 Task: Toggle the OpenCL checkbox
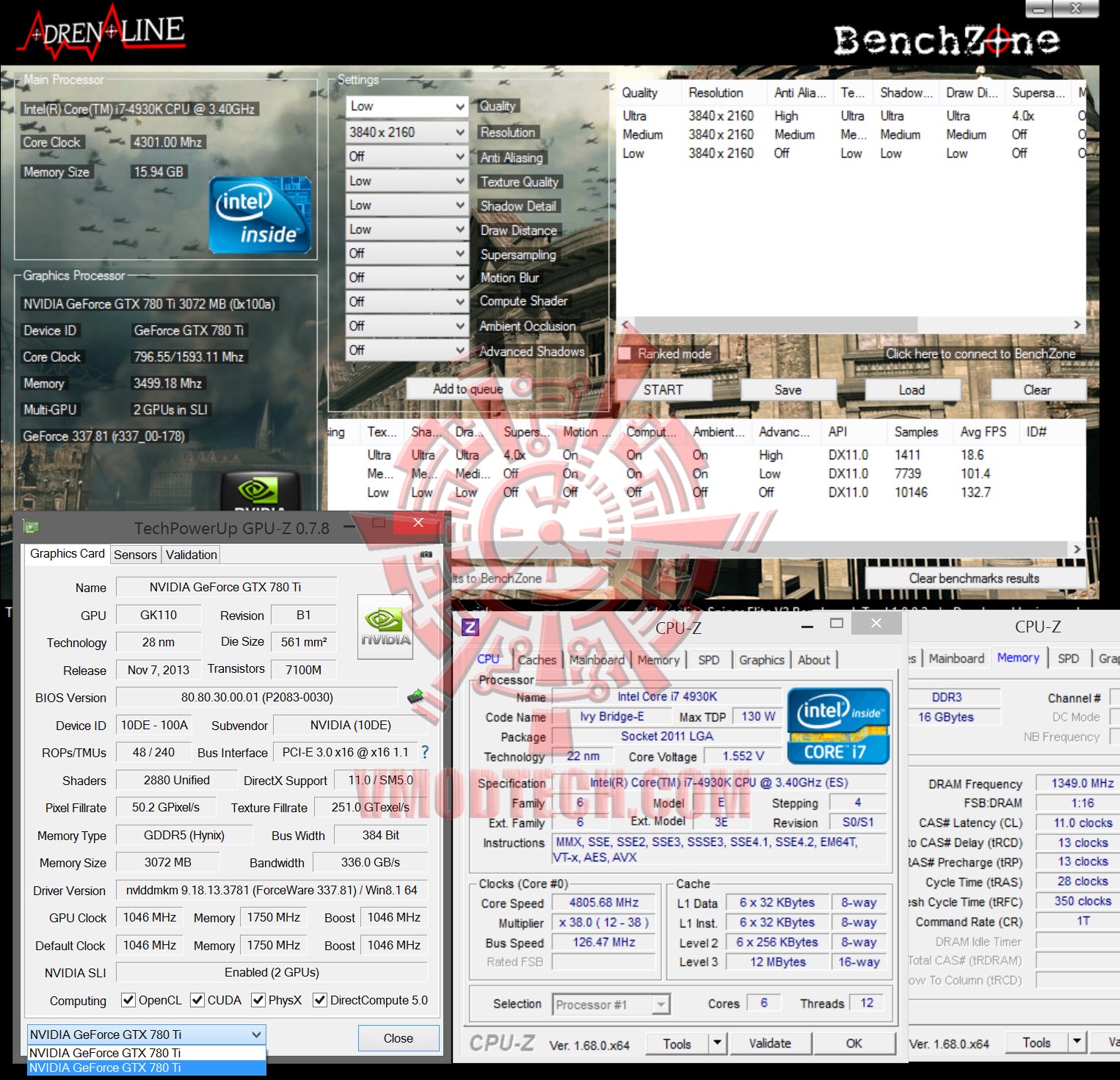pyautogui.click(x=128, y=1000)
